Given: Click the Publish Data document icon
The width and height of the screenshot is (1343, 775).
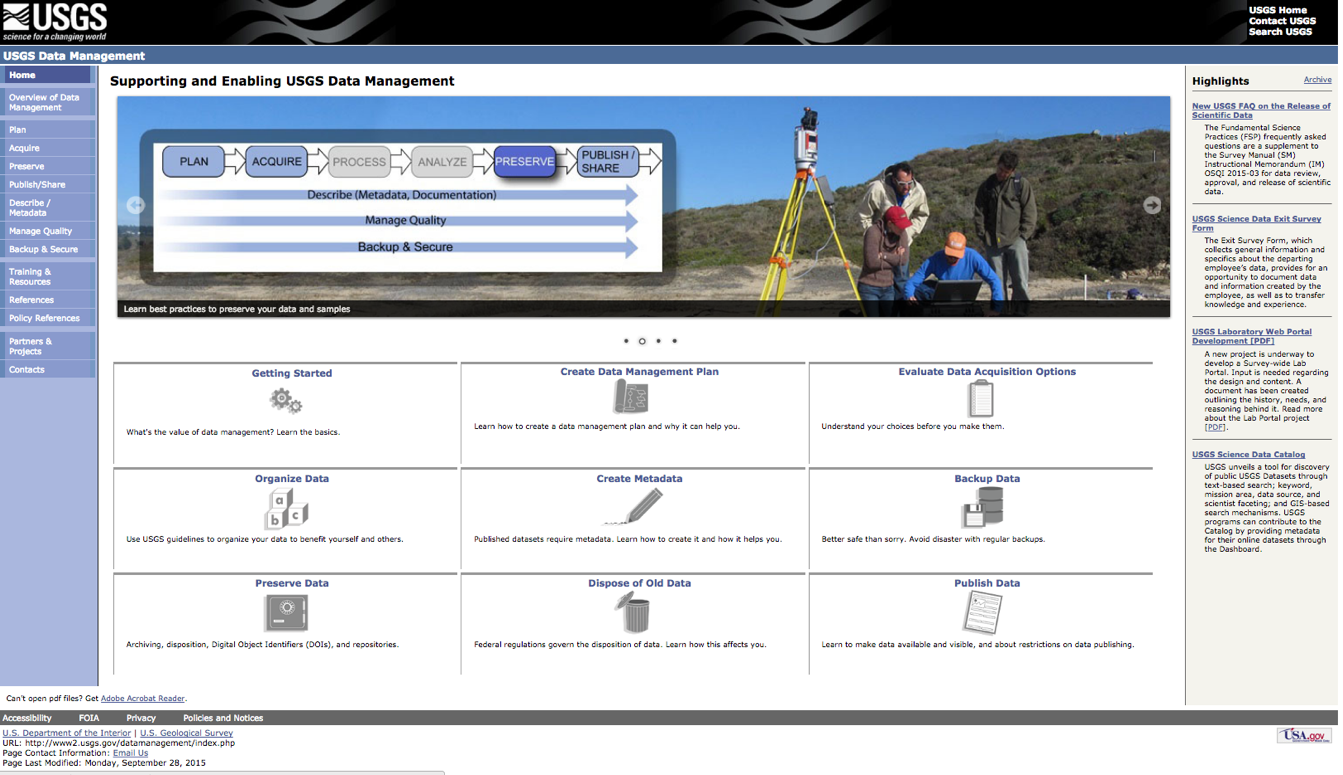Looking at the screenshot, I should (x=981, y=612).
